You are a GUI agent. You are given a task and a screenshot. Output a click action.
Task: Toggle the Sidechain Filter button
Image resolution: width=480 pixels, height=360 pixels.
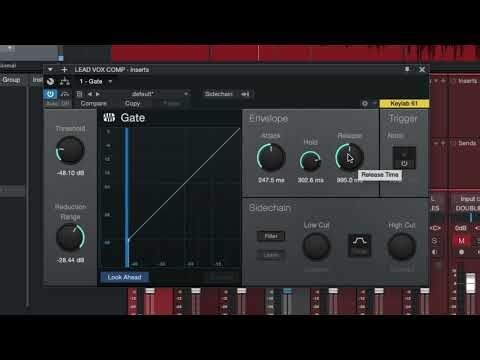[x=271, y=236]
